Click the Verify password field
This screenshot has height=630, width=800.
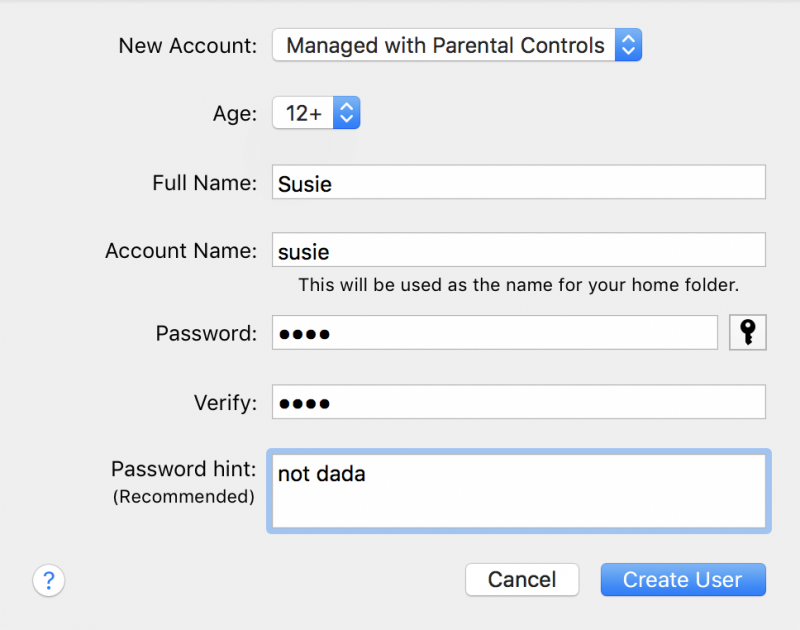pos(519,402)
